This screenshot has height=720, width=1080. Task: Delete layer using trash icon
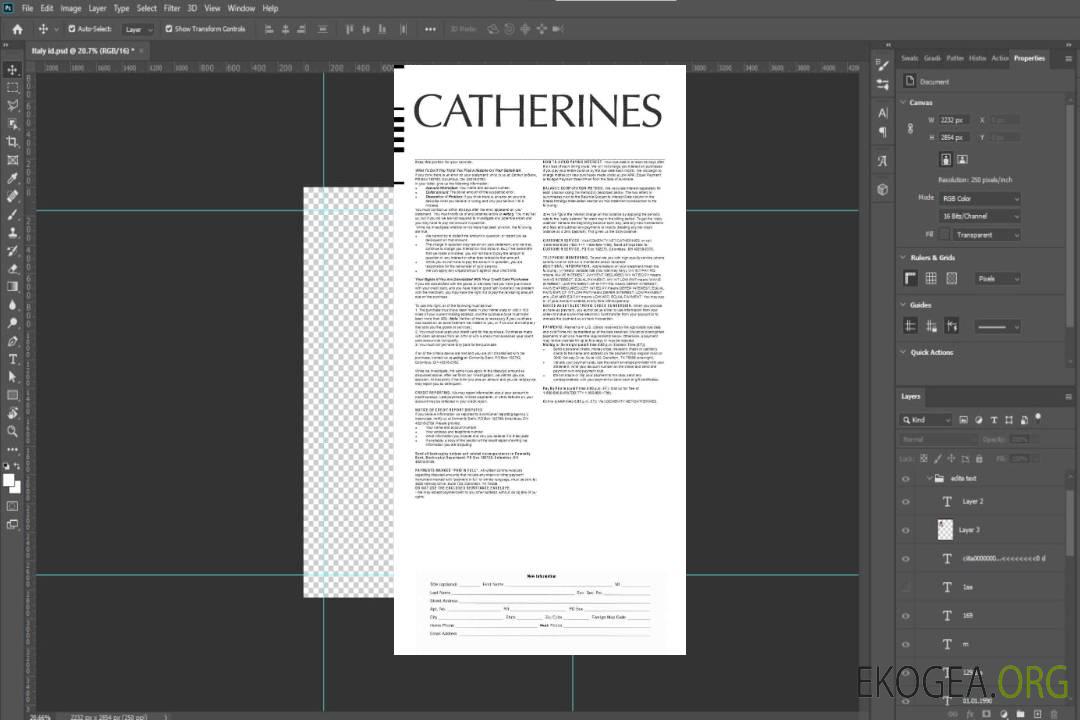(1054, 714)
